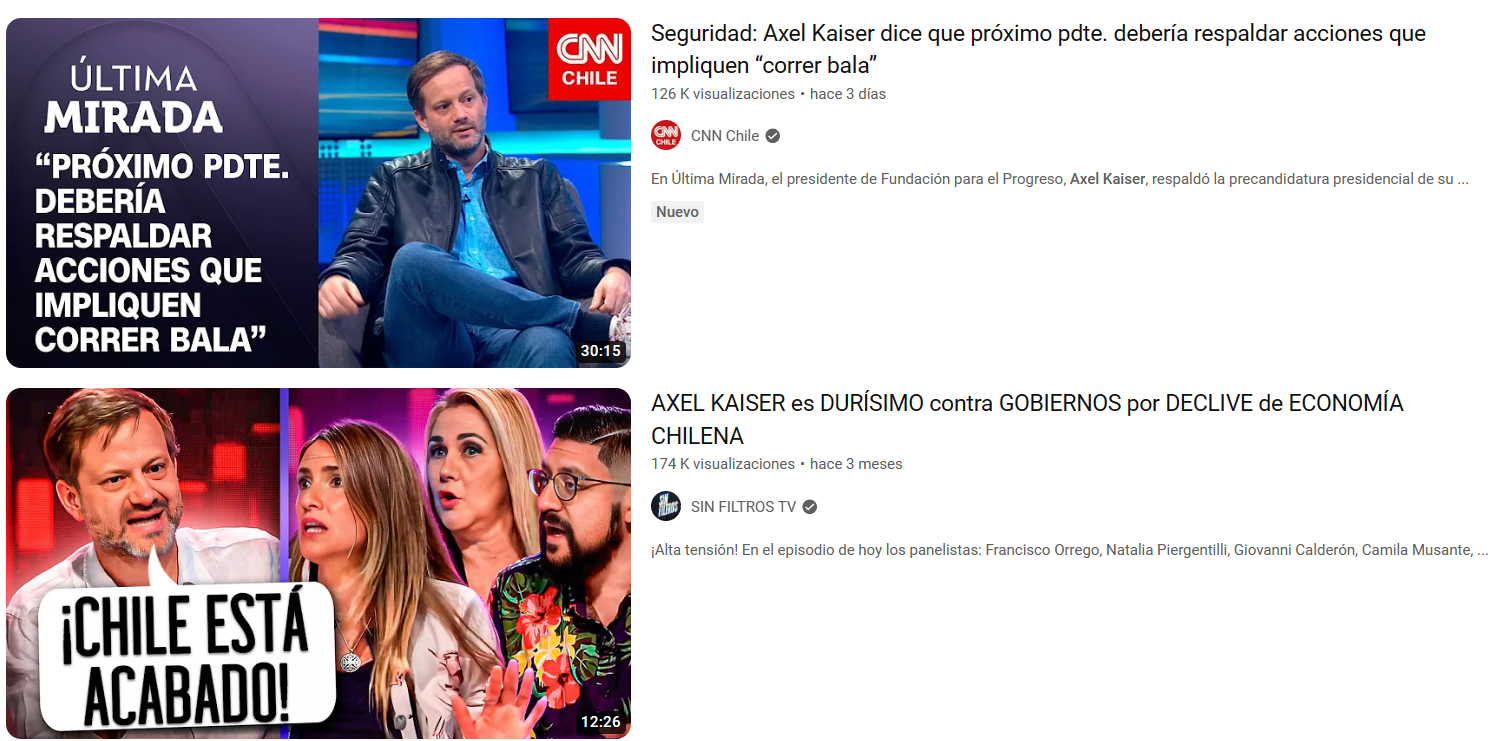
Task: Open the SIN FILTROS TV channel avatar
Action: 666,507
